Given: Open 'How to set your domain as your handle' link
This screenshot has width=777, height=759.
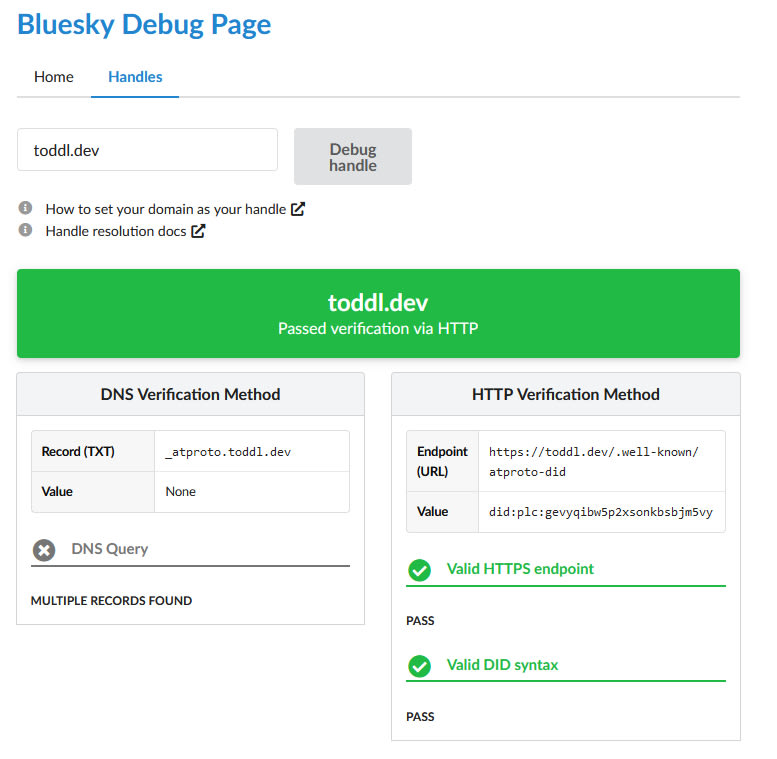Looking at the screenshot, I should [166, 209].
